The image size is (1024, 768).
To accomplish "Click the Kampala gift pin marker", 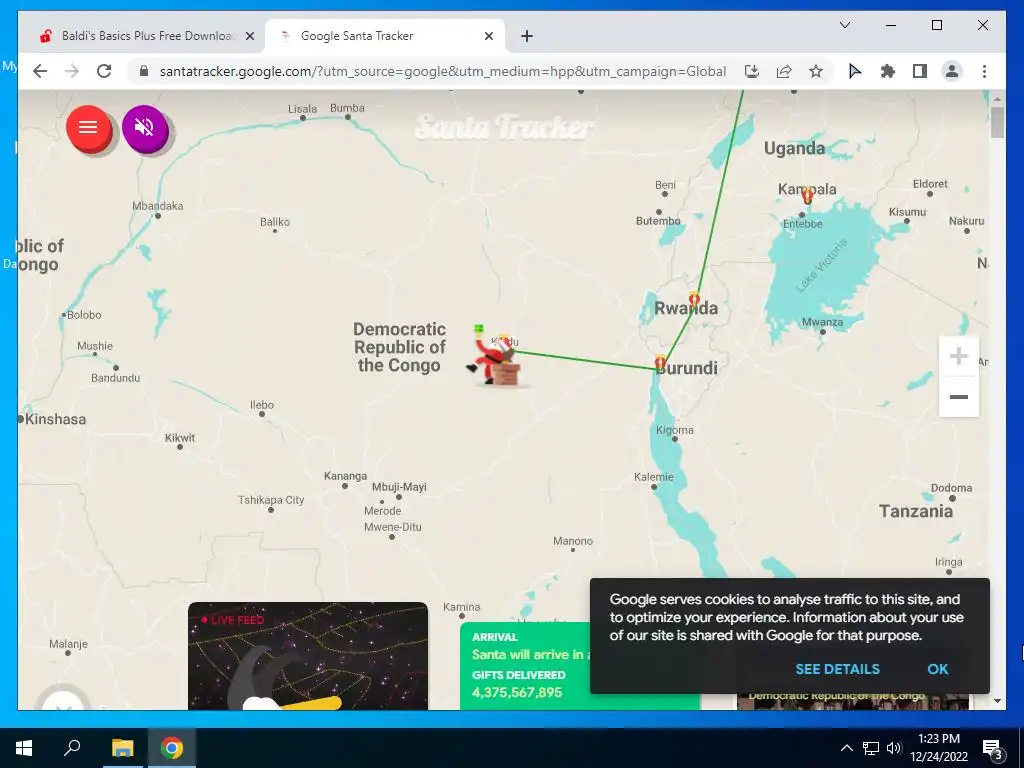I will (807, 196).
